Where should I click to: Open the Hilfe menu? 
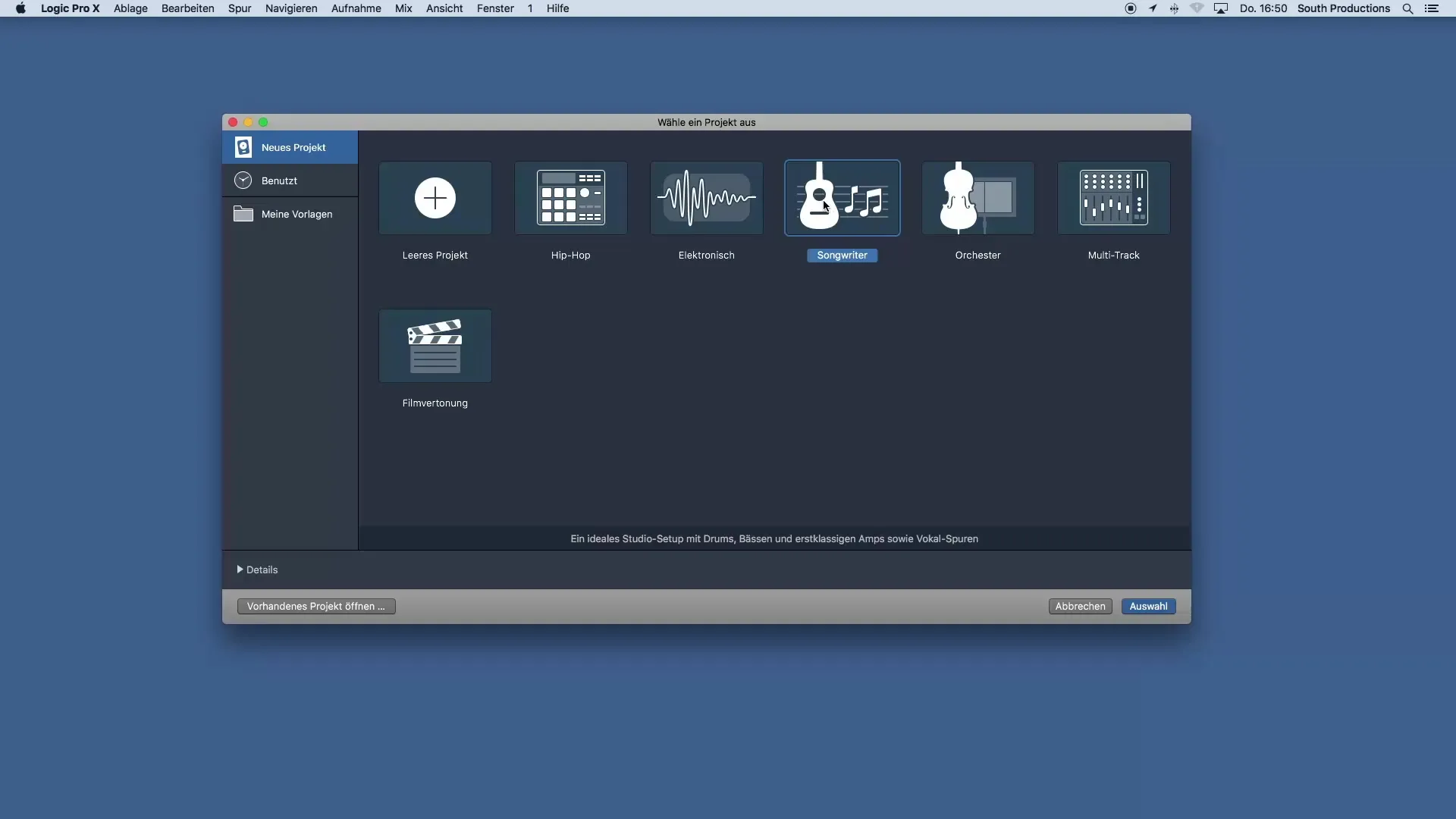point(558,8)
